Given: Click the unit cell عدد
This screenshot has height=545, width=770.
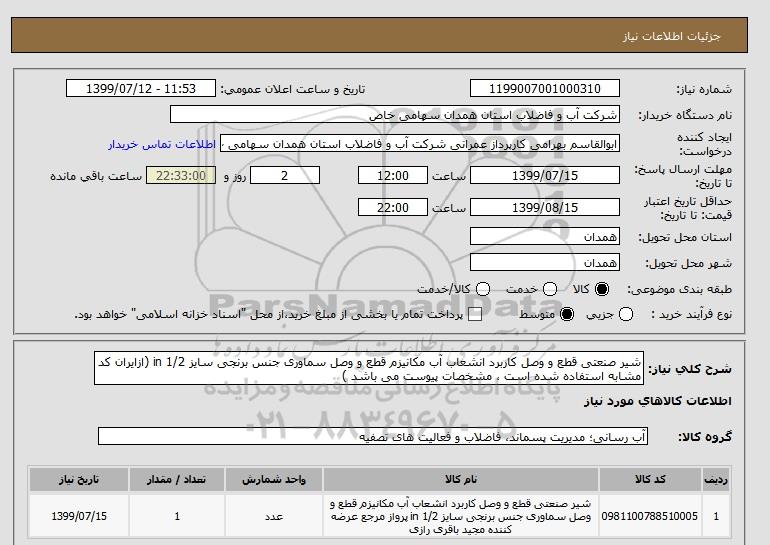Looking at the screenshot, I should pos(274,516).
